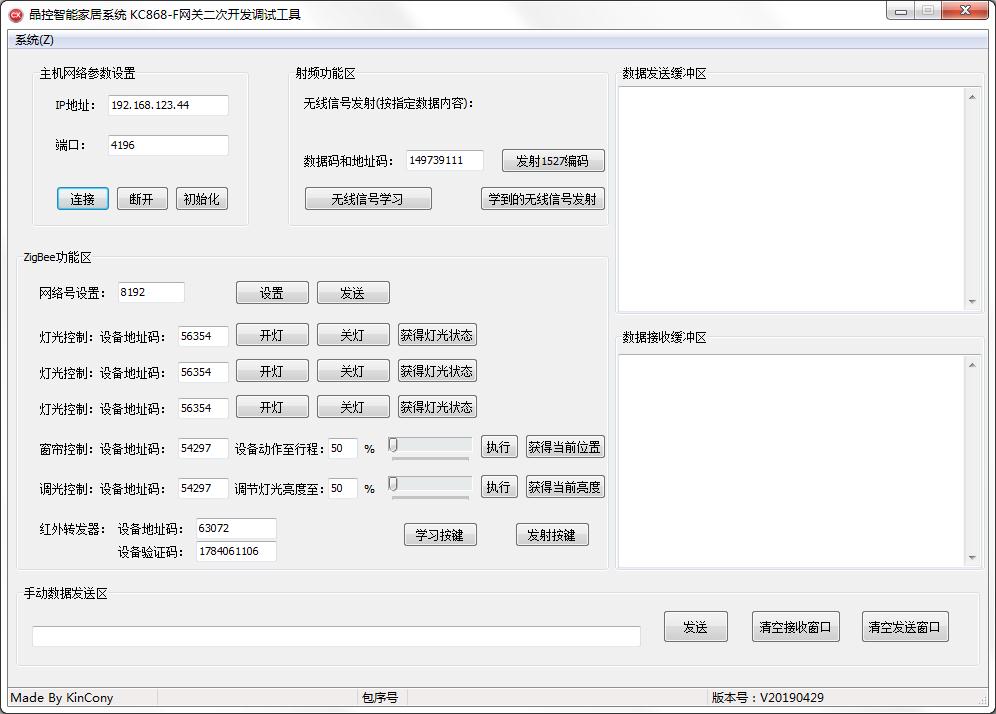
Task: Click the 初始化 initialize button
Action: (201, 199)
